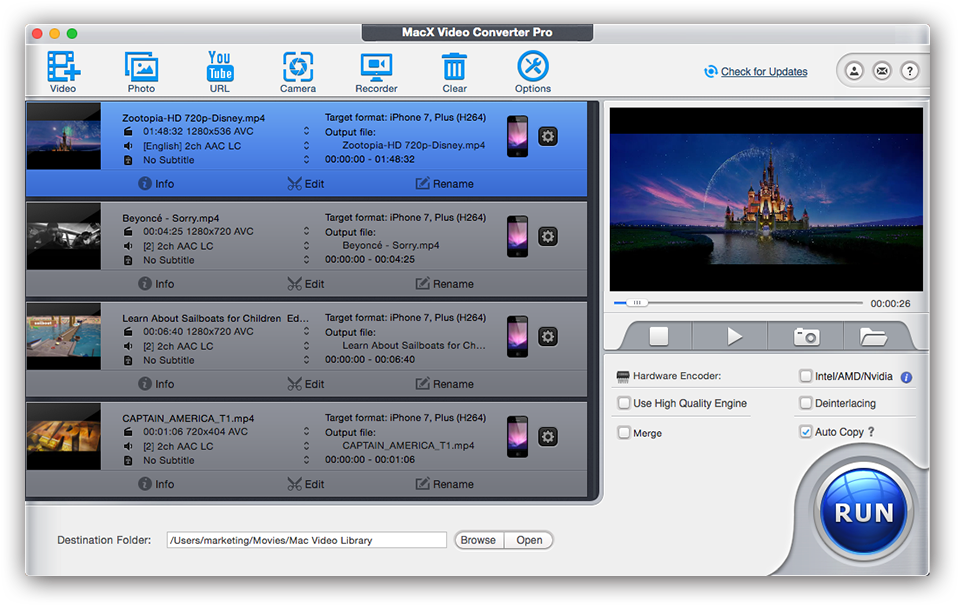The image size is (958, 605).
Task: Select the Zootopia video thumbnail
Action: click(64, 136)
